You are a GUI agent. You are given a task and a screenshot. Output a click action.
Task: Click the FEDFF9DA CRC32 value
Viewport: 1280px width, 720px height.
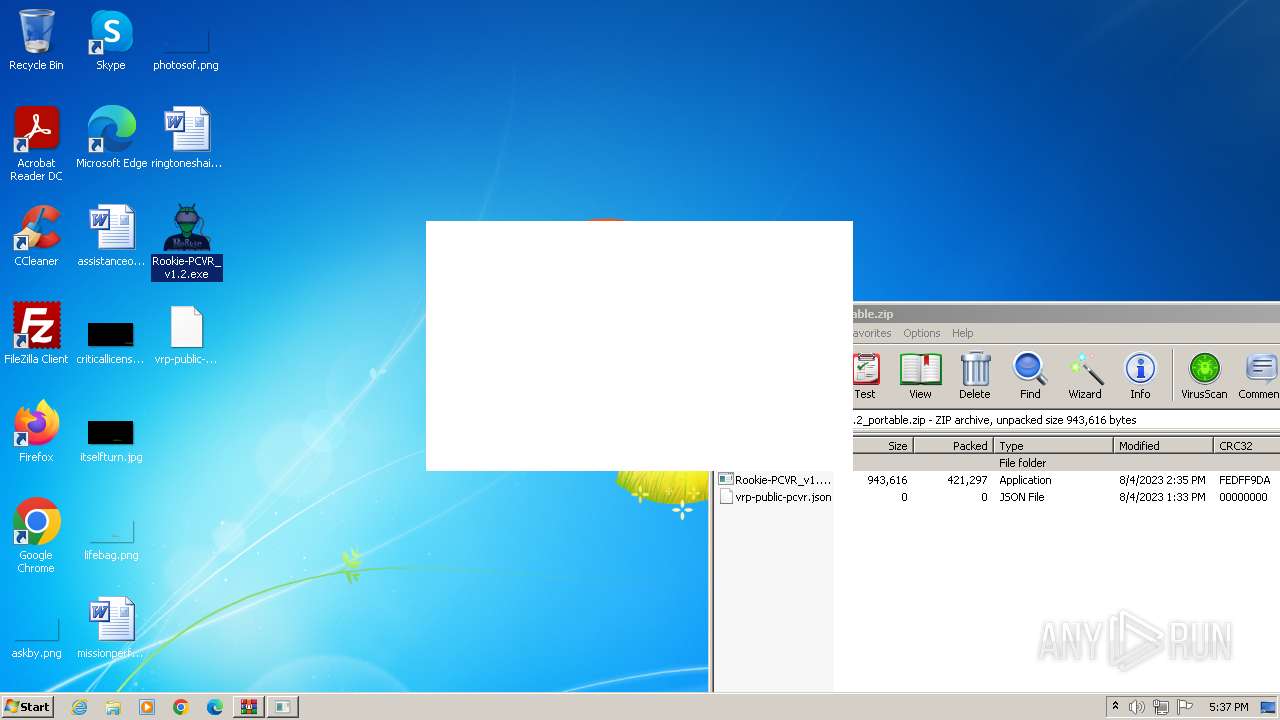pos(1244,480)
